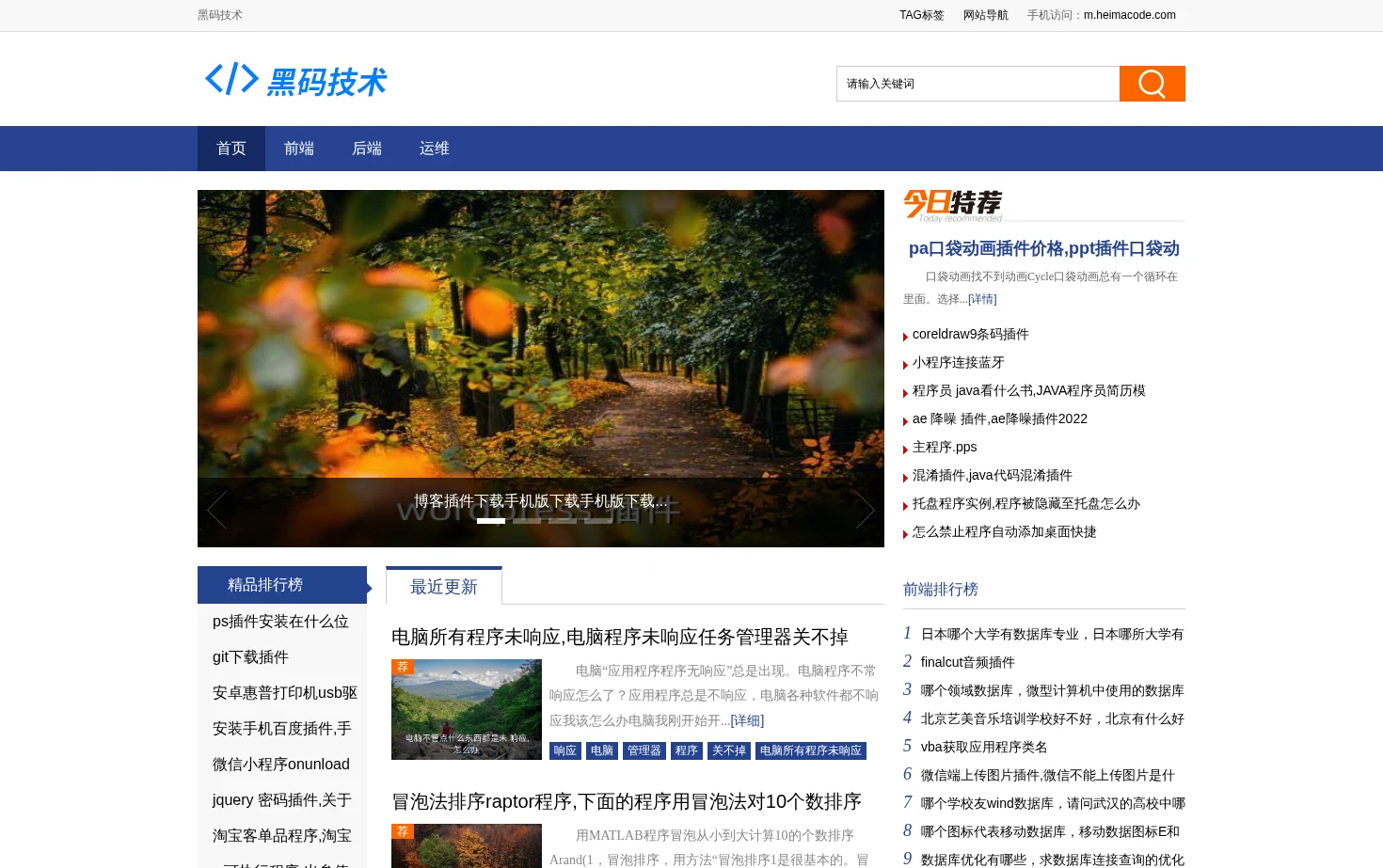Image resolution: width=1383 pixels, height=868 pixels.
Task: Visit m.heimacode.com mobile link
Action: (x=1130, y=15)
